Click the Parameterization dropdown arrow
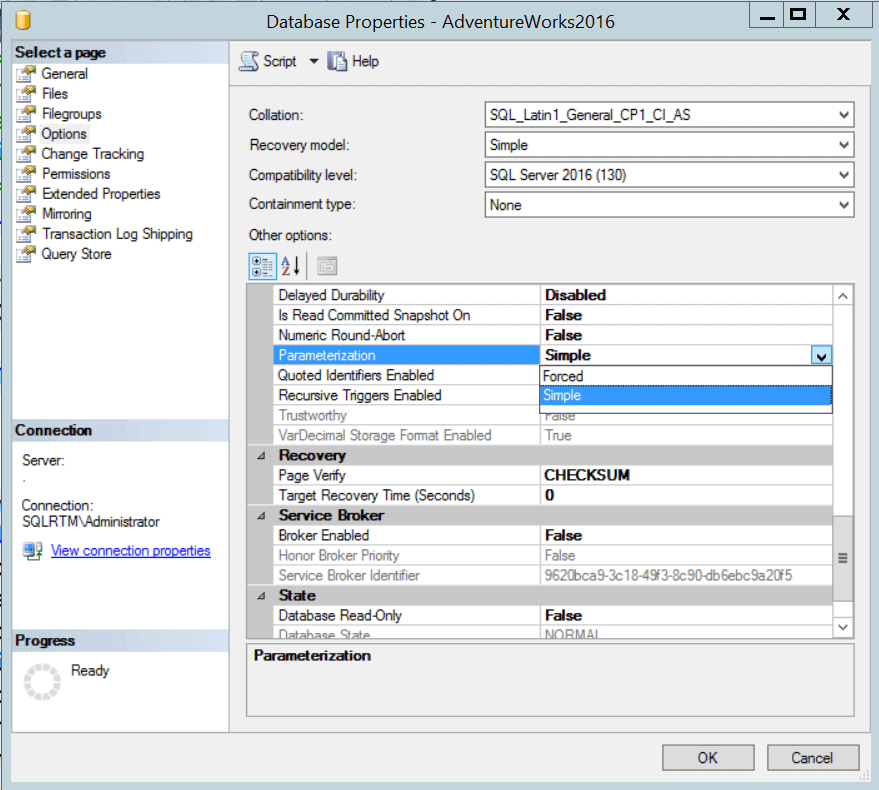 tap(821, 355)
